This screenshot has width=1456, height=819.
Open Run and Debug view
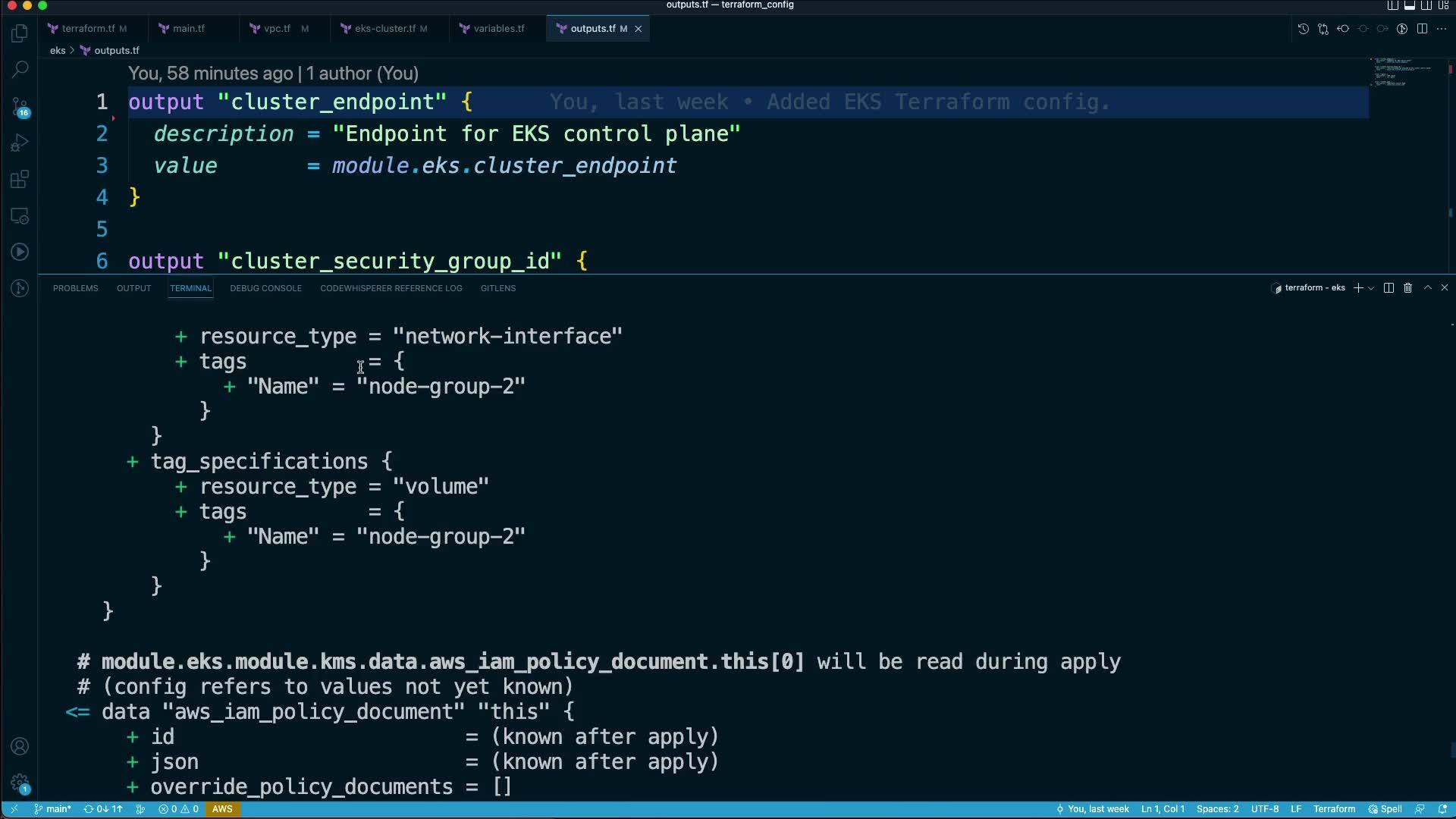[x=20, y=143]
